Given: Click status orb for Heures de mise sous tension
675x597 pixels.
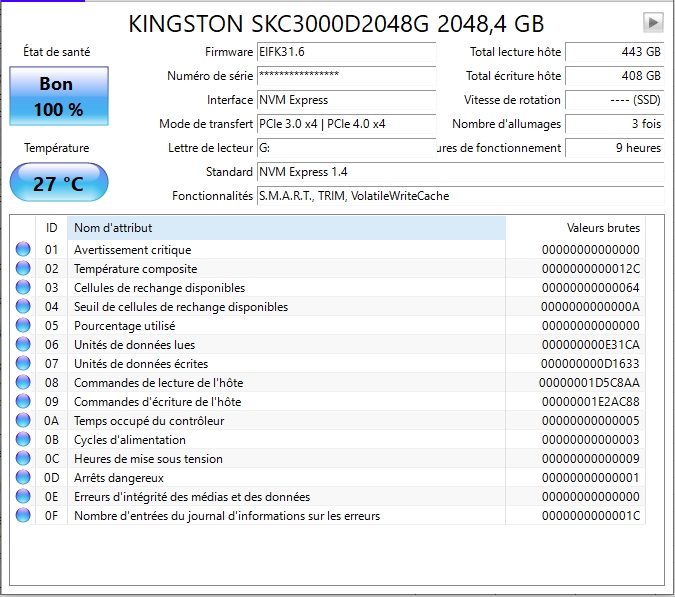Looking at the screenshot, I should pyautogui.click(x=23, y=459).
